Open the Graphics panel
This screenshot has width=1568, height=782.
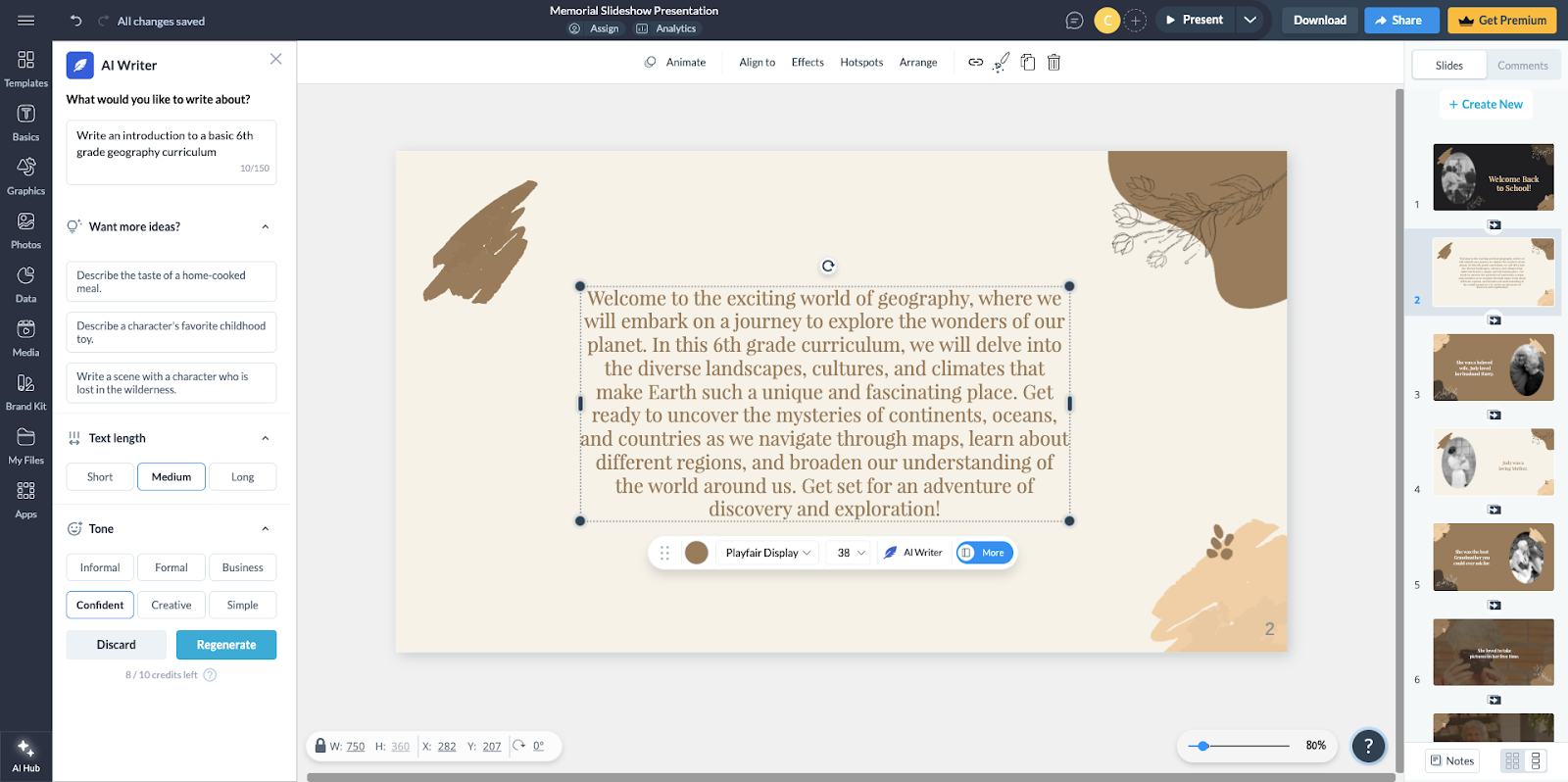(25, 177)
